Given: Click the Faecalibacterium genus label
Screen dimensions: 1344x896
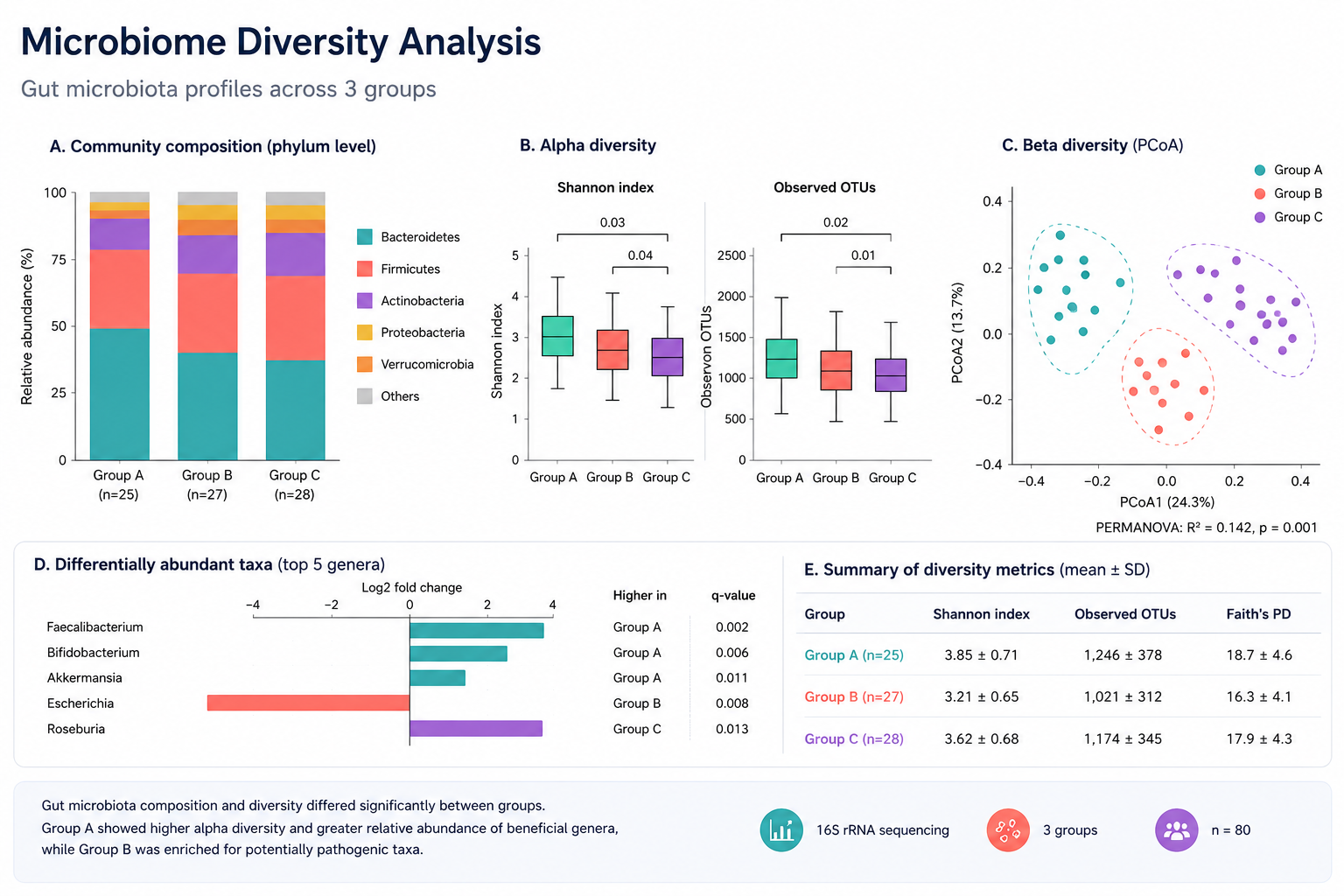Looking at the screenshot, I should click(94, 627).
